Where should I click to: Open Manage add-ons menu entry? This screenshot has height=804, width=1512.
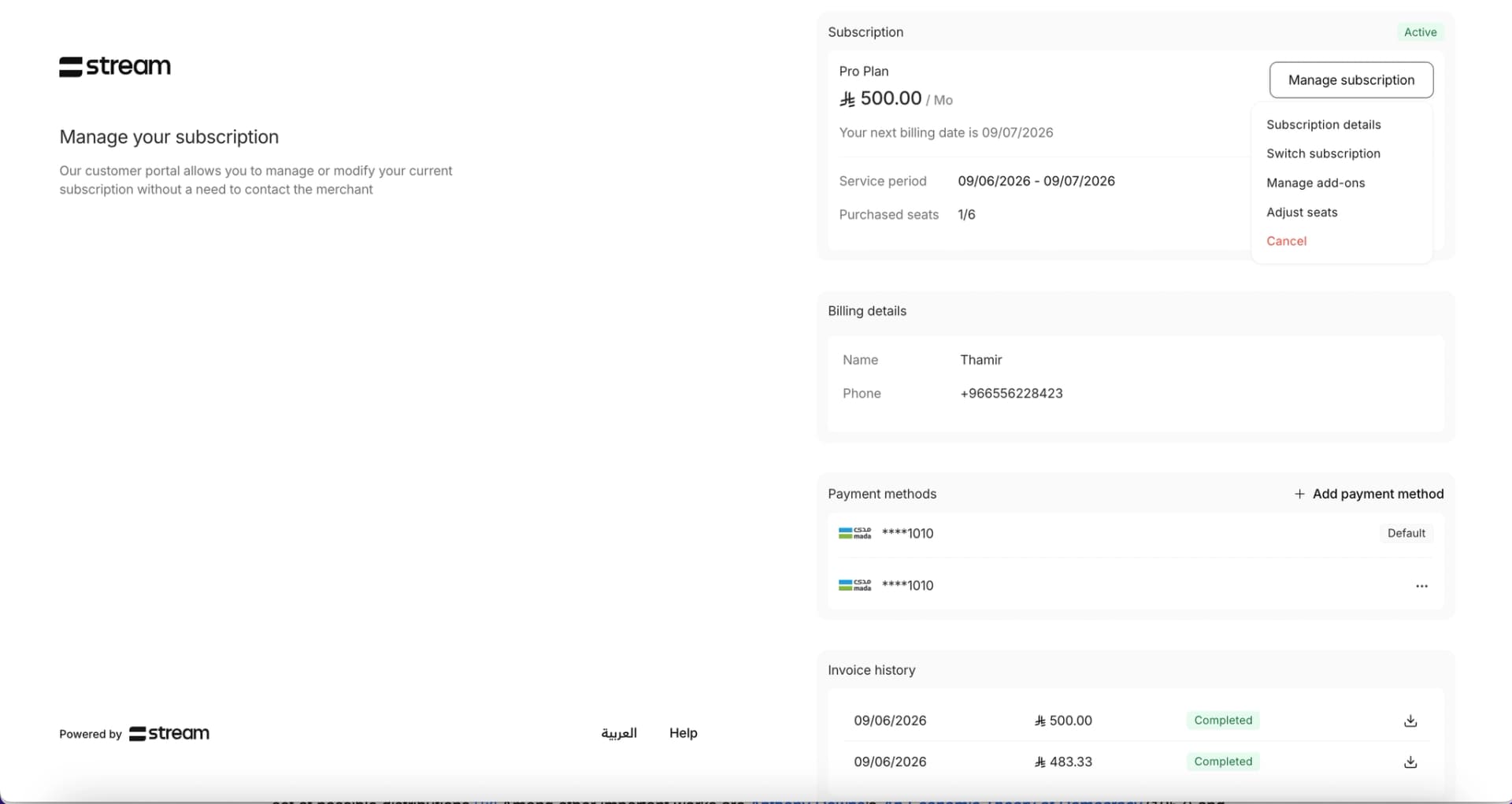[x=1315, y=183]
